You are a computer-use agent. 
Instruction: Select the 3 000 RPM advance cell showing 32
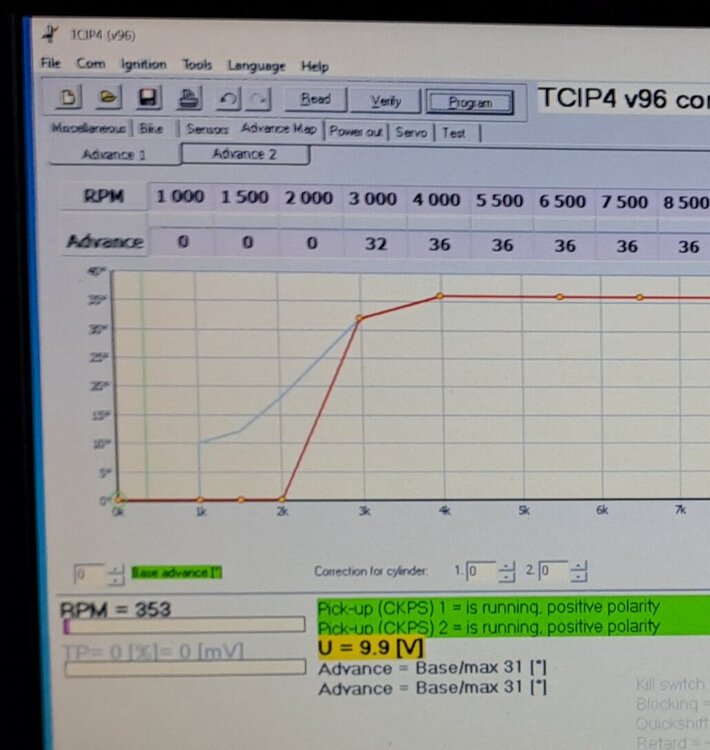[375, 244]
